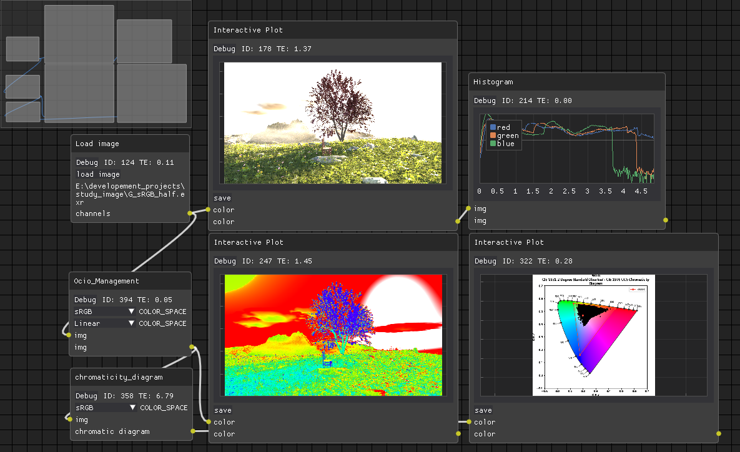The width and height of the screenshot is (740, 452).
Task: Click the tree render image preview
Action: point(333,123)
